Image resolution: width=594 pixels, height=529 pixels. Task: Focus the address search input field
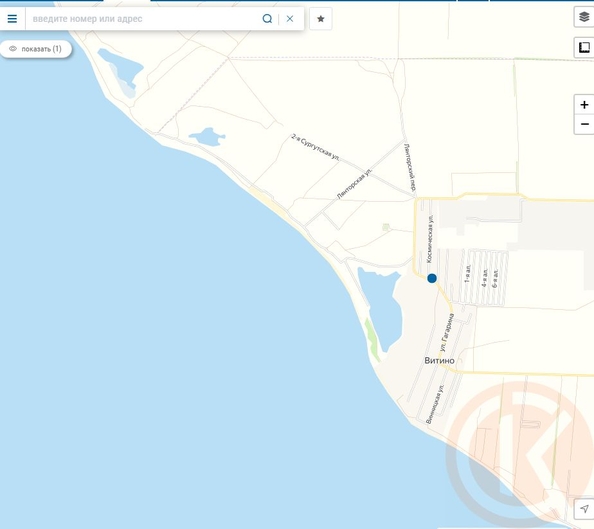click(x=144, y=19)
